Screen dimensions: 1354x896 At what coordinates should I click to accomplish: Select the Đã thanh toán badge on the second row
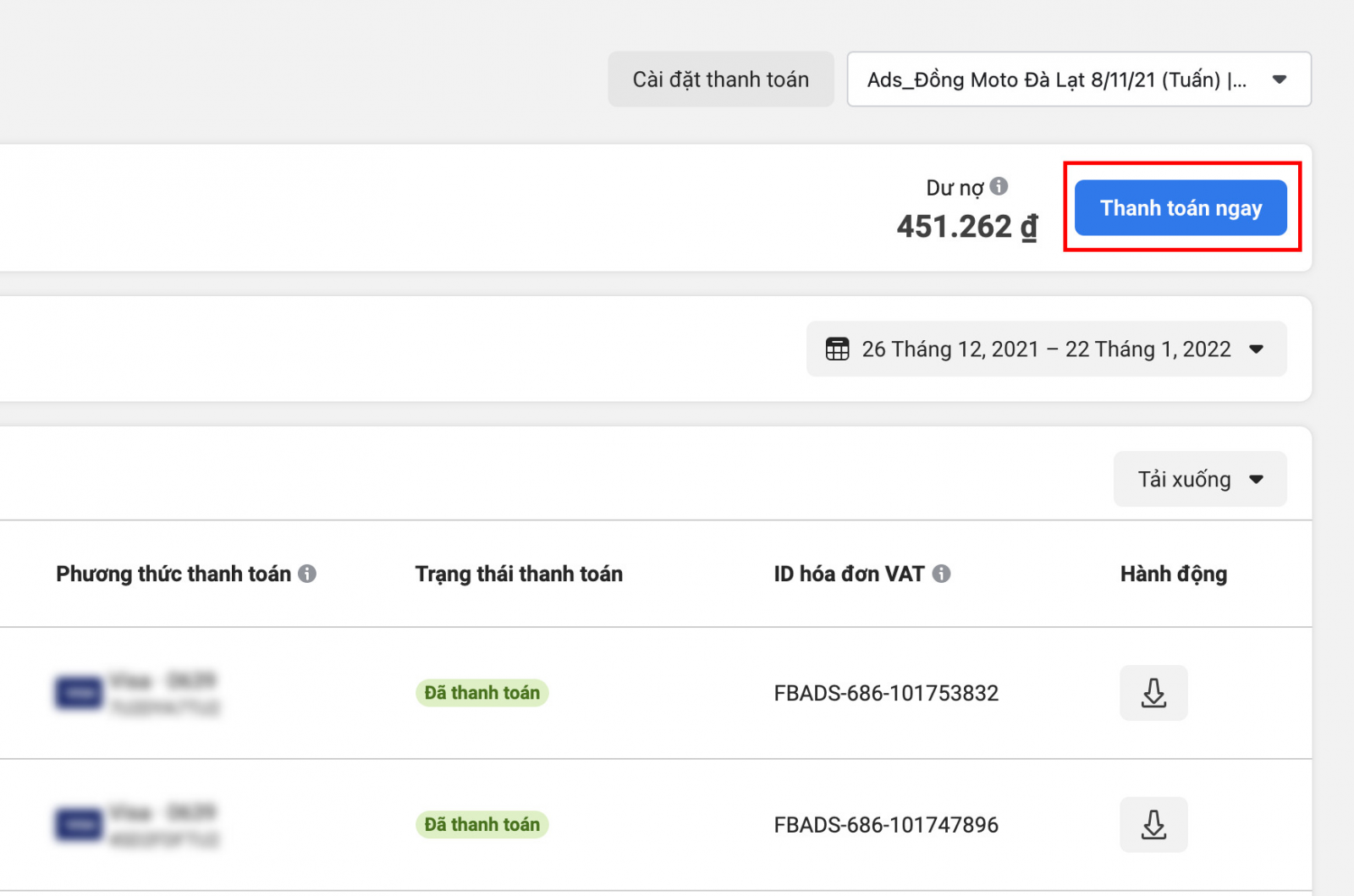point(482,824)
